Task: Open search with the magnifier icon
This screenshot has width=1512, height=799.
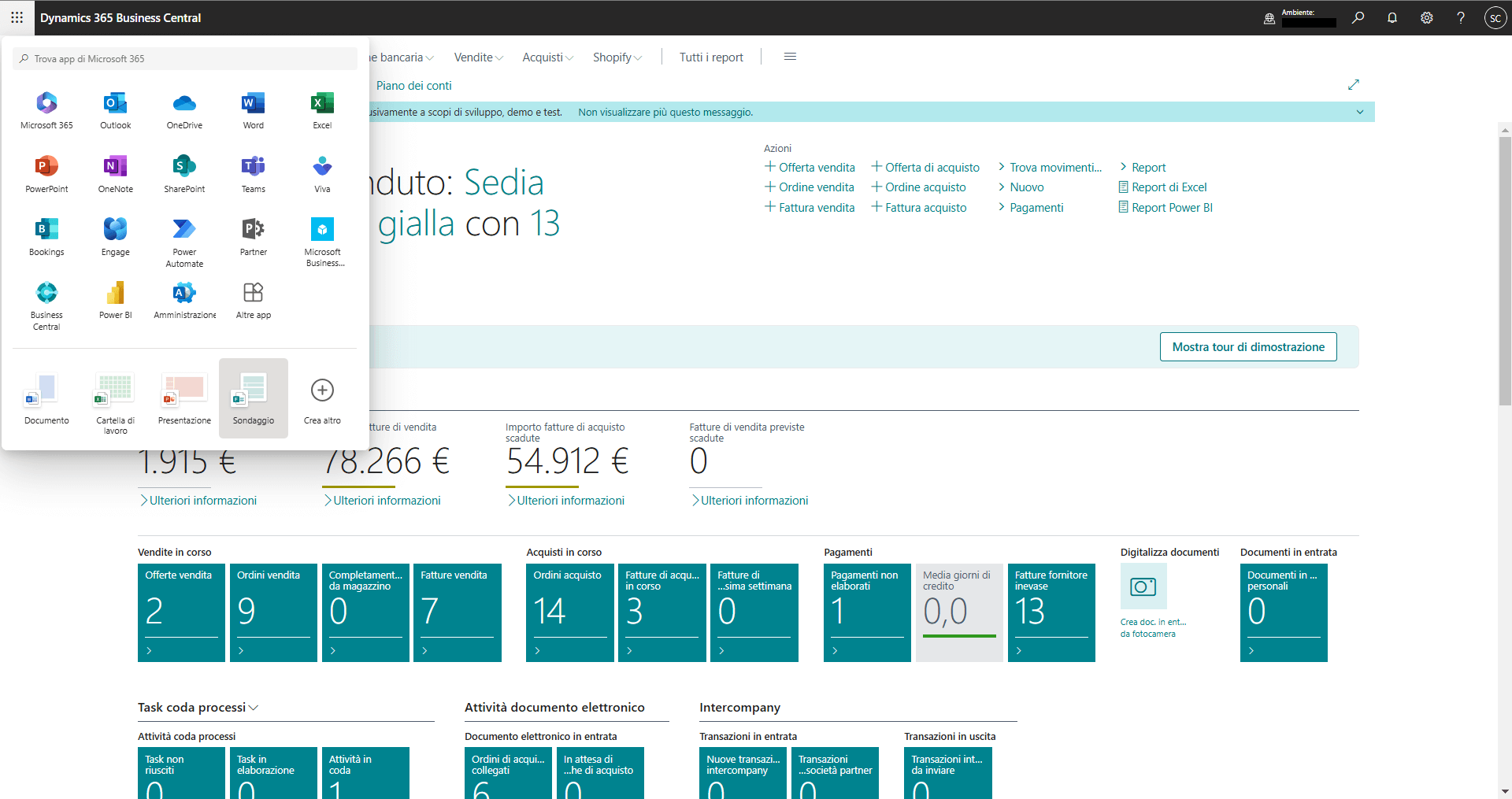Action: (x=1358, y=17)
